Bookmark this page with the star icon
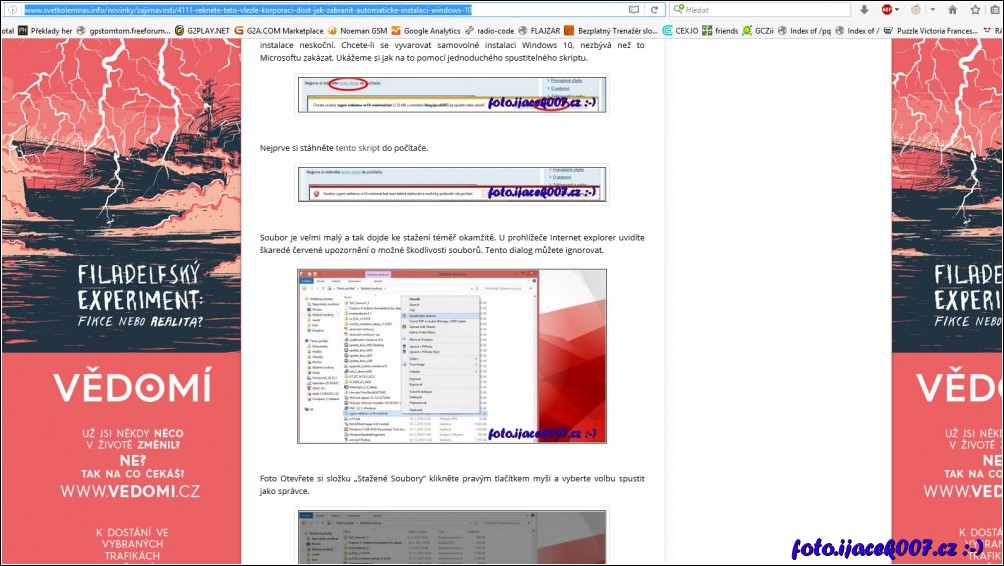Screen dimensions: 1004x566 point(975,10)
